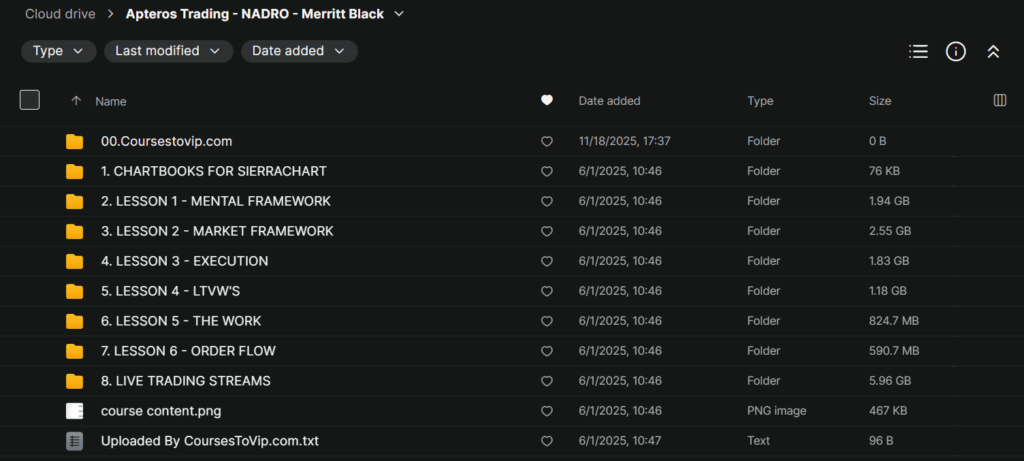Sort by Name column header

point(110,101)
